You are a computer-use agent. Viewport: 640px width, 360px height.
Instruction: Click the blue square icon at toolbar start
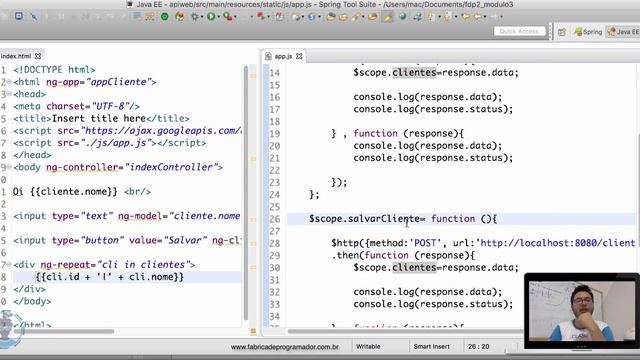click(19, 16)
